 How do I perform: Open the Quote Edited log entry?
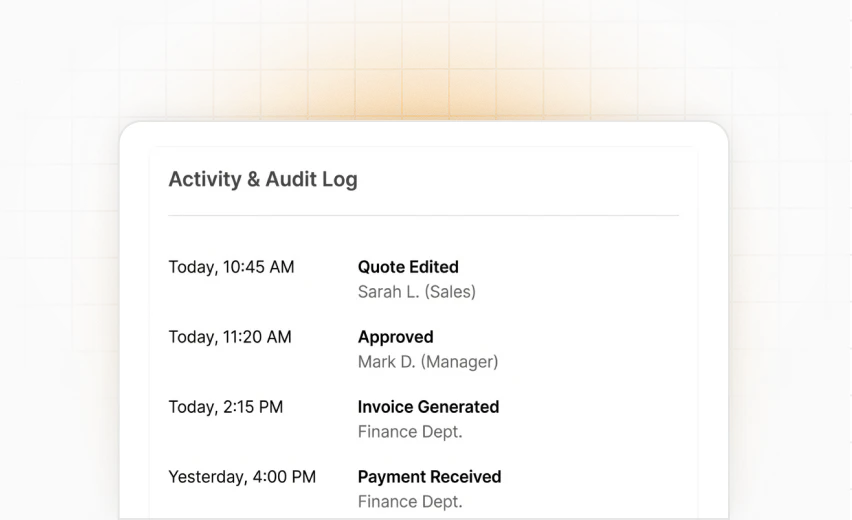click(408, 267)
